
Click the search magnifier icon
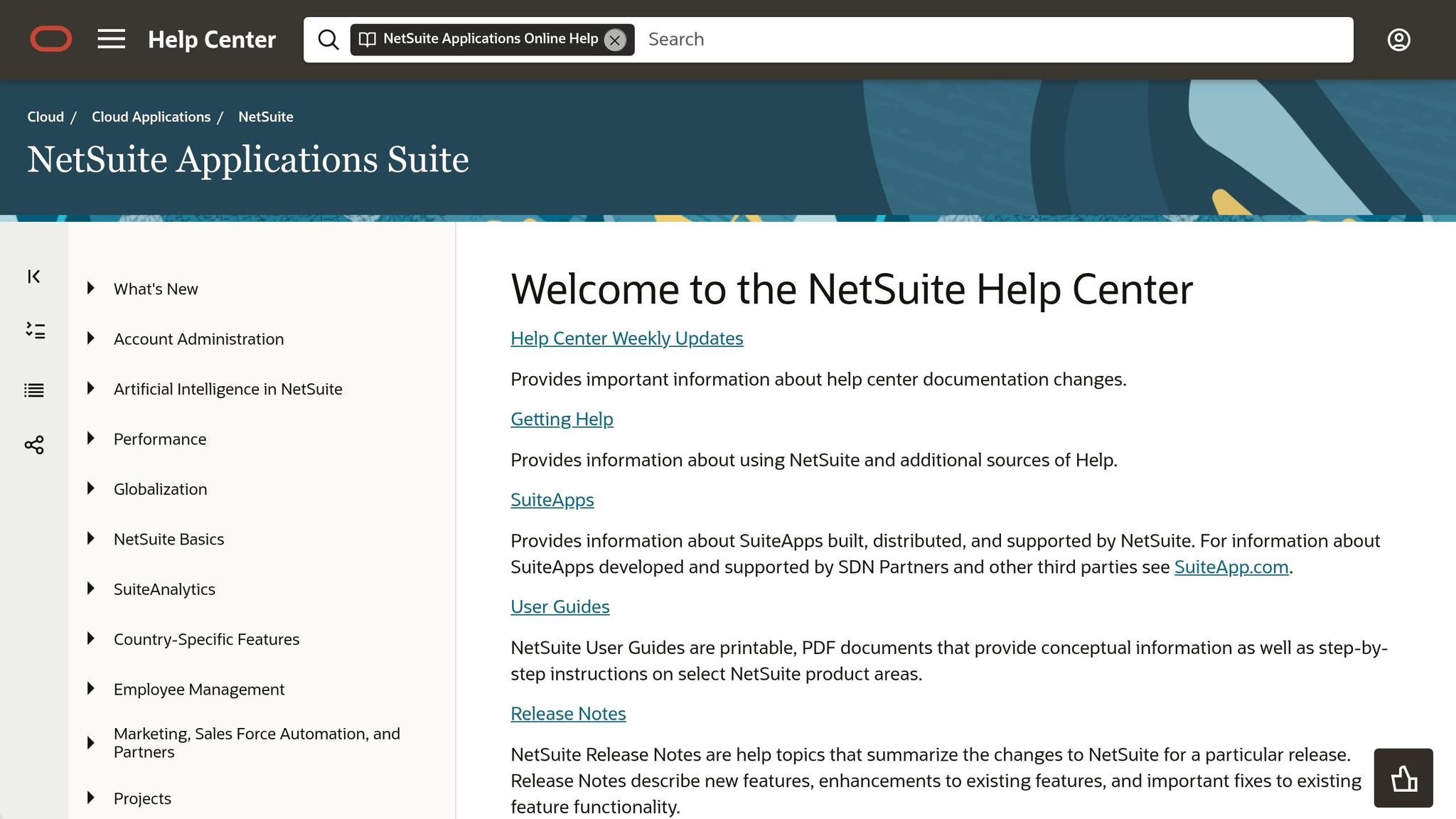(x=328, y=39)
